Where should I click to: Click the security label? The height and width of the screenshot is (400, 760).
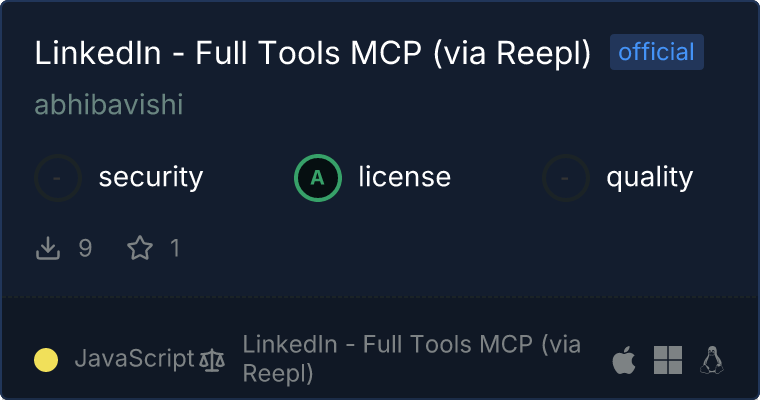point(151,178)
